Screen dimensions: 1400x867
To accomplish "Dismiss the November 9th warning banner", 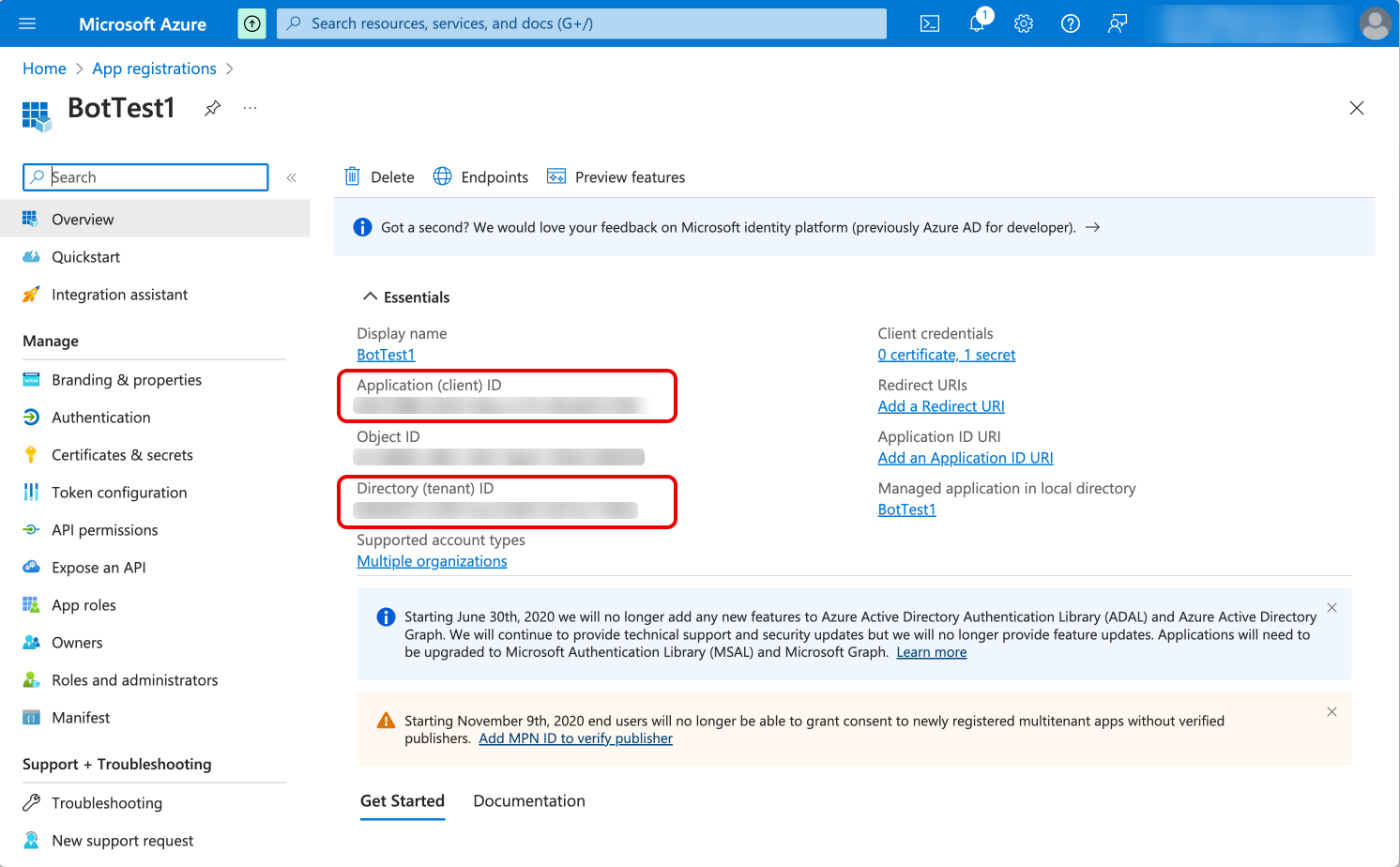I will pyautogui.click(x=1332, y=712).
